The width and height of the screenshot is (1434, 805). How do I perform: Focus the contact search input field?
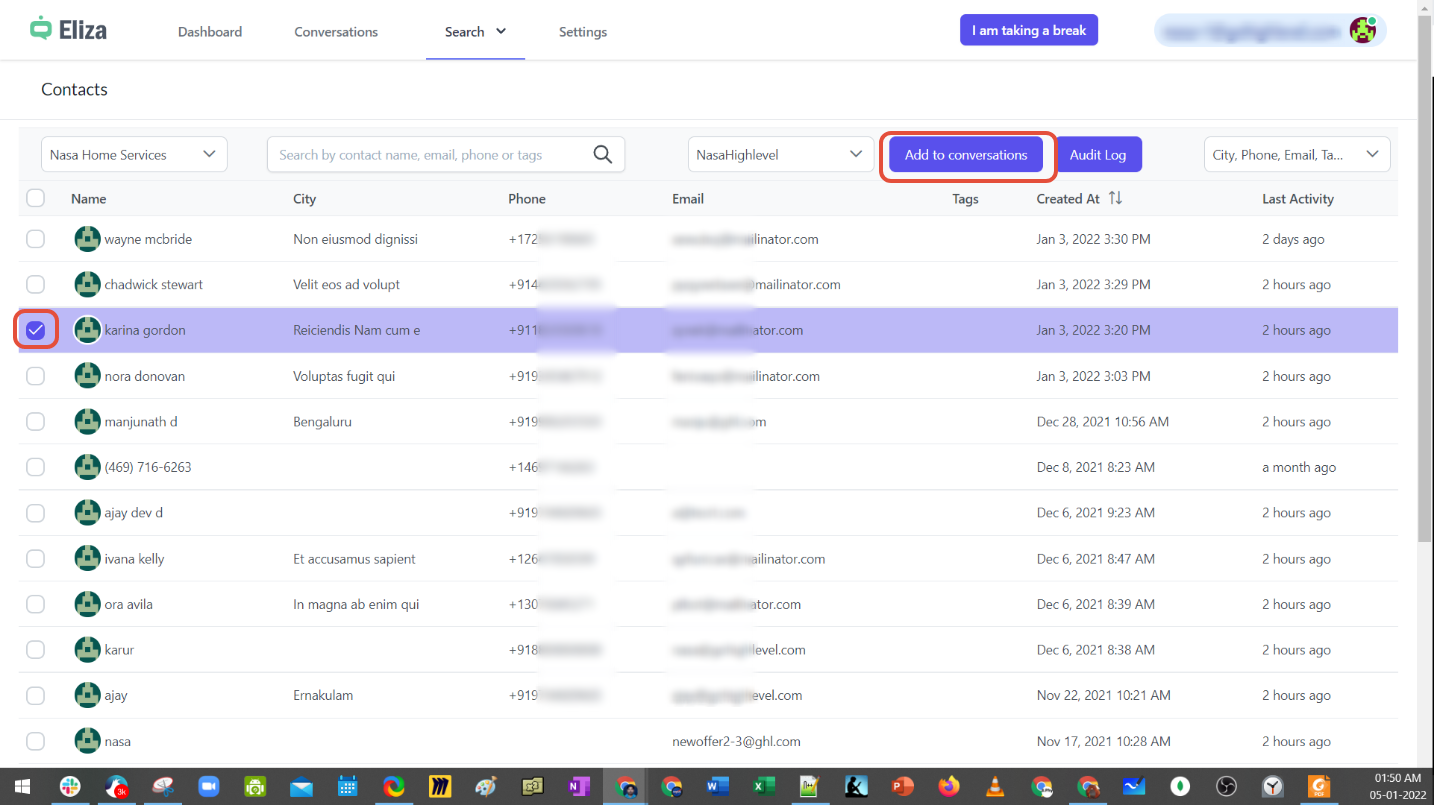(430, 155)
